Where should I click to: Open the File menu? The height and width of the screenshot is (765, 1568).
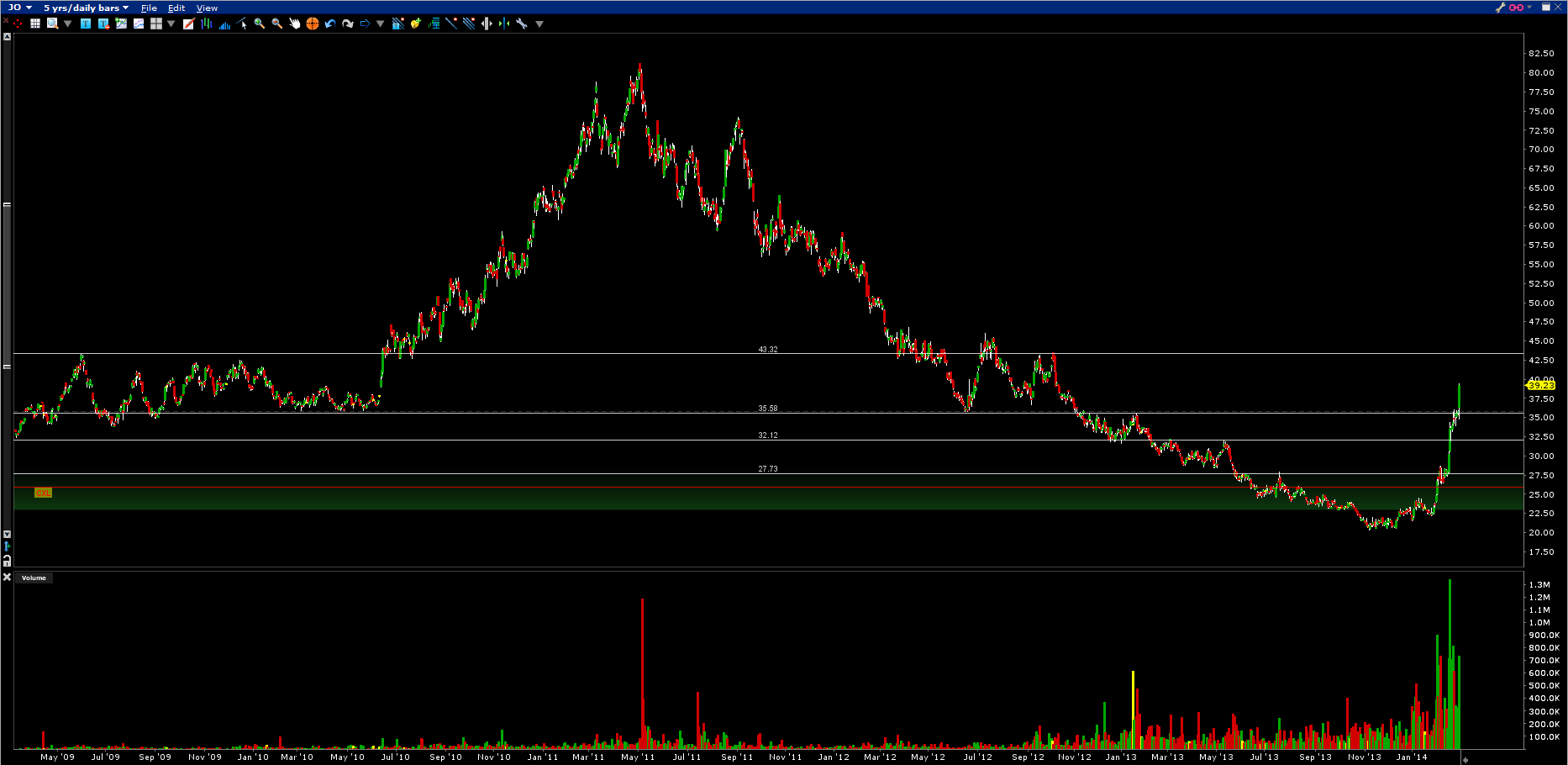click(x=149, y=8)
